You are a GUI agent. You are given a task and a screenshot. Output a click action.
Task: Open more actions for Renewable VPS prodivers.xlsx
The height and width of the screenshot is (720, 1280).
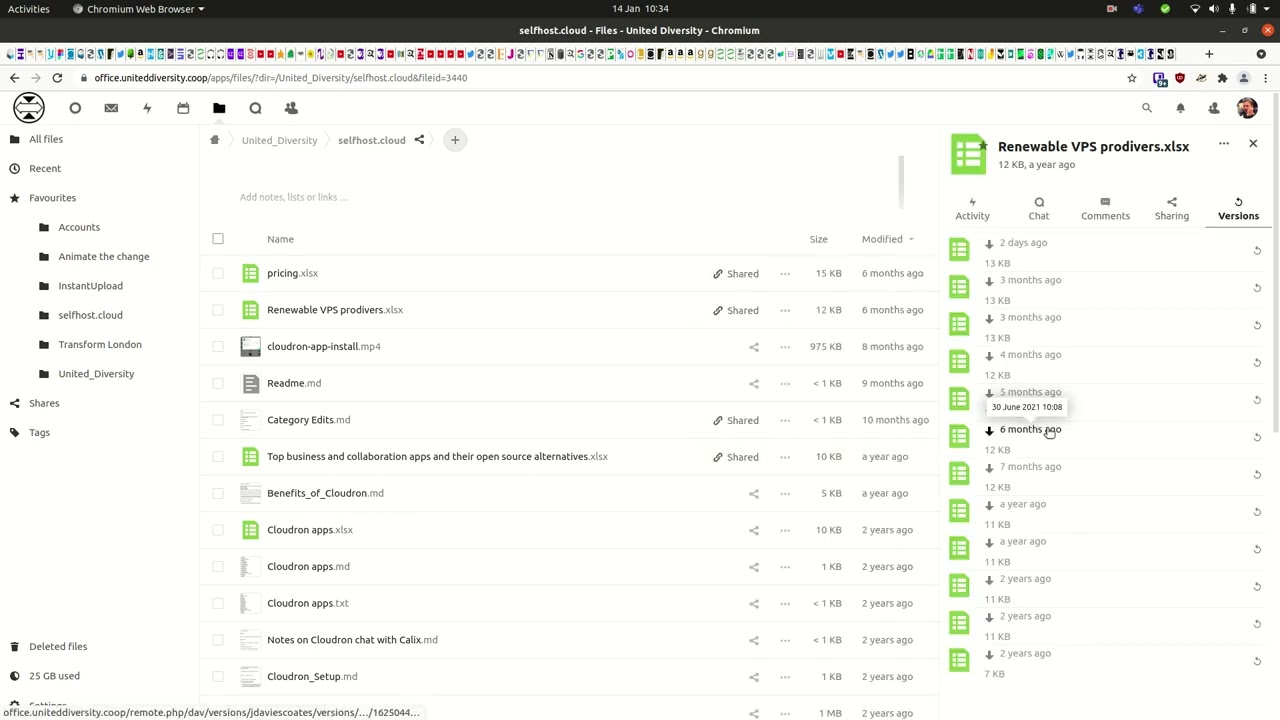point(785,310)
